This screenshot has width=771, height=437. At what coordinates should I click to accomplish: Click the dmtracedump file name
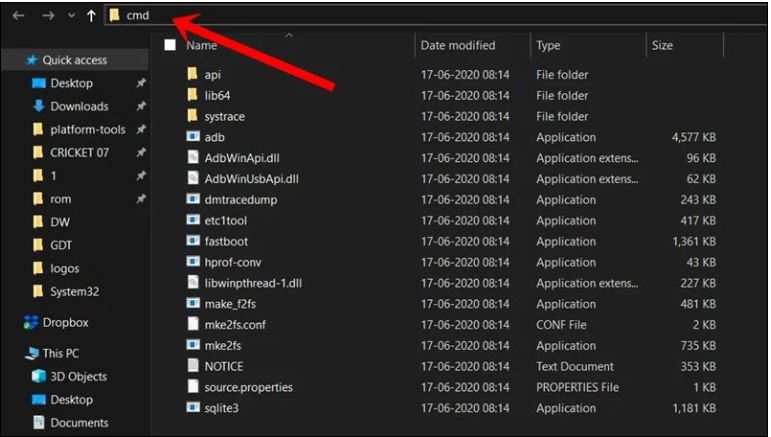pos(240,200)
